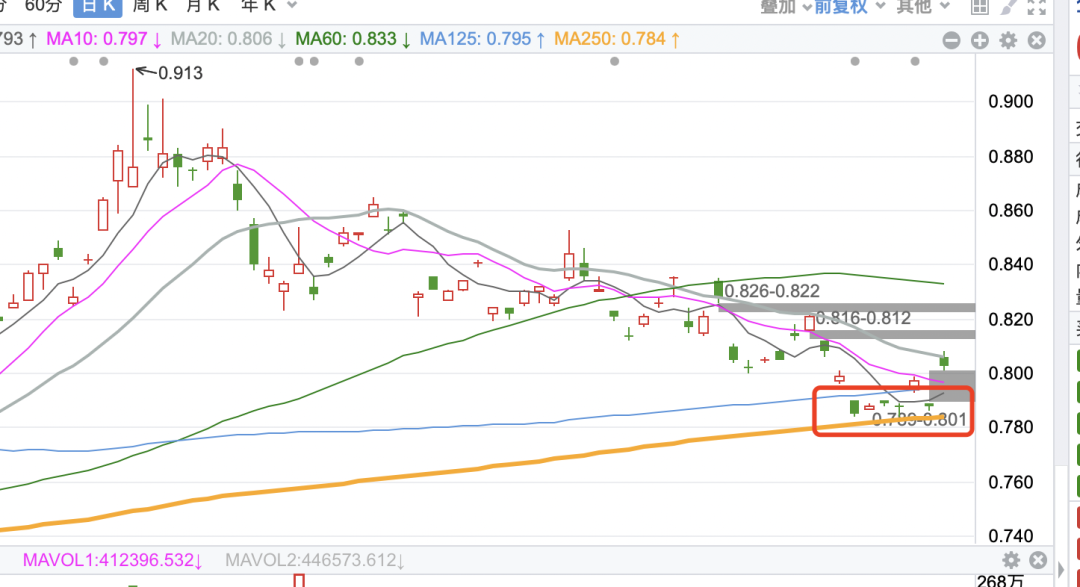
Task: Close the MAVOL volume panel
Action: click(1038, 559)
